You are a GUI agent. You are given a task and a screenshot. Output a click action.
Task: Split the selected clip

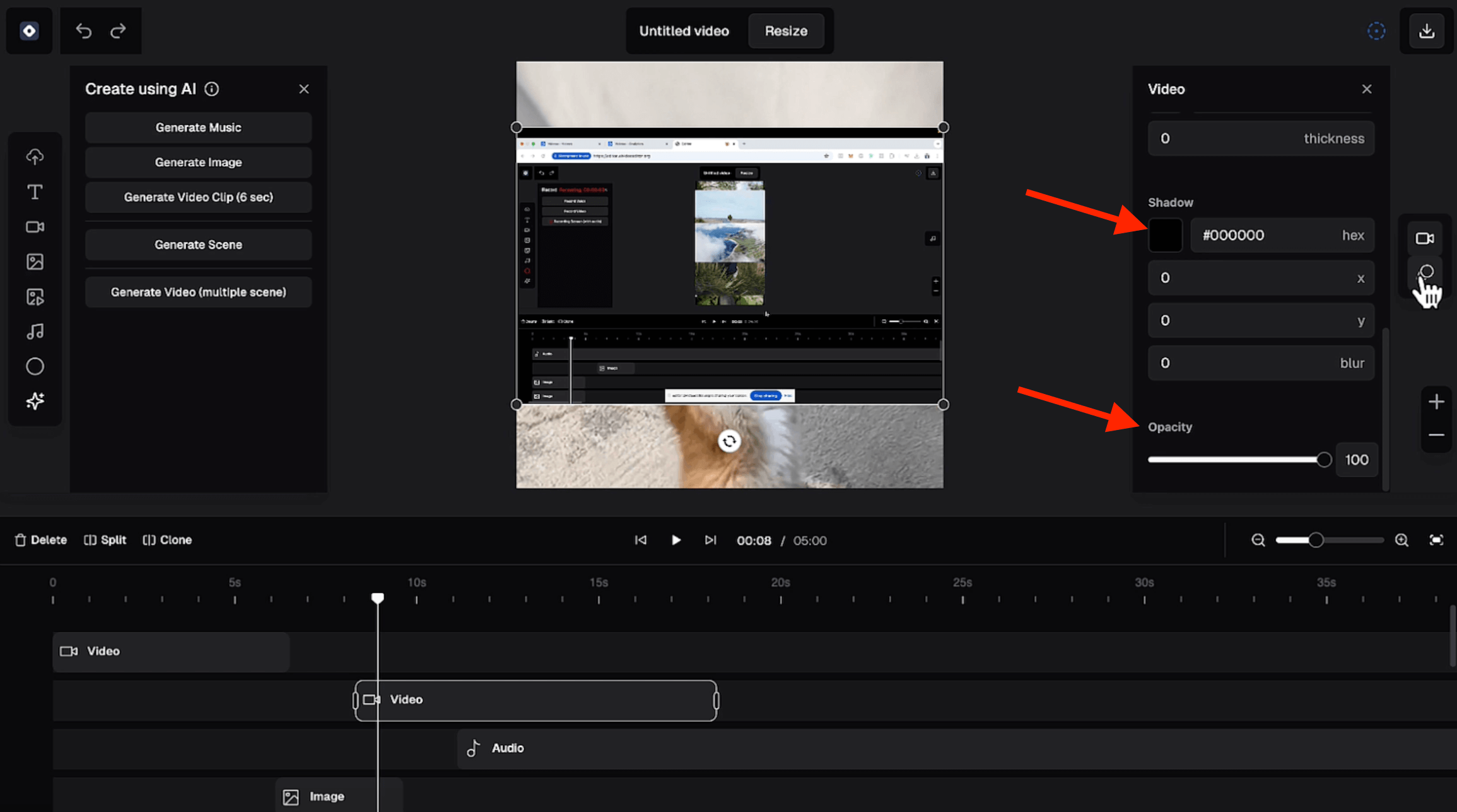coord(105,540)
